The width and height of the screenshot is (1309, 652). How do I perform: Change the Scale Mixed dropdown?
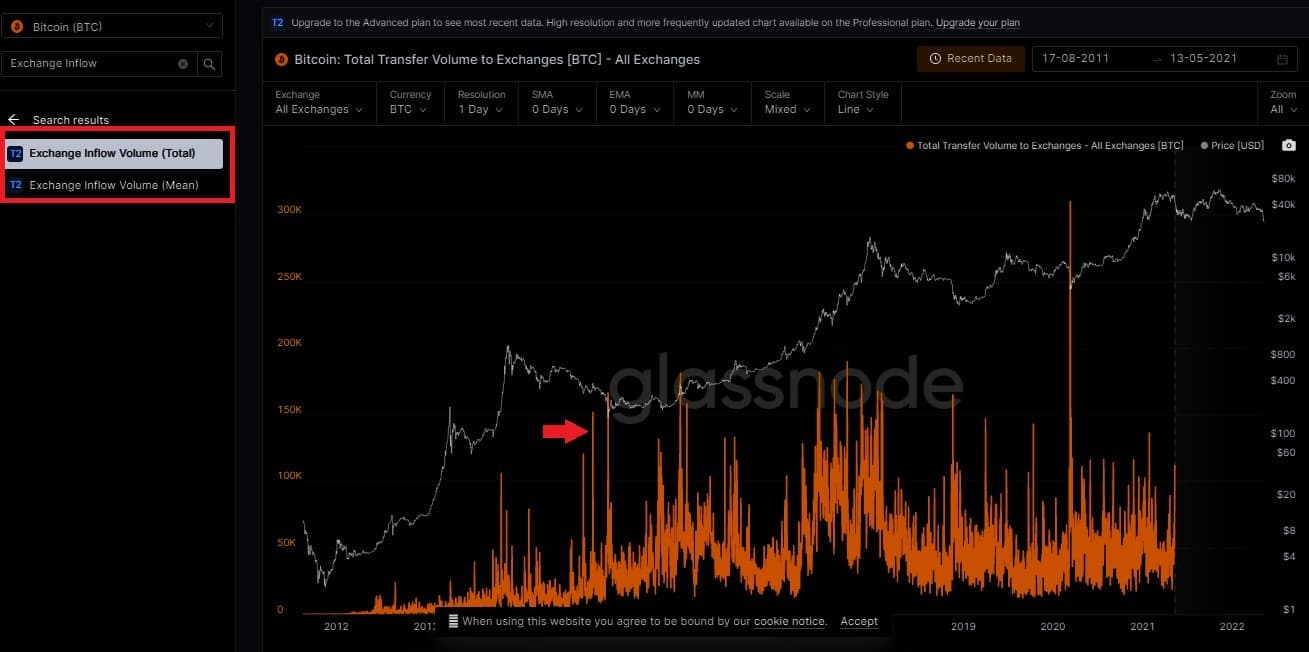[x=788, y=103]
